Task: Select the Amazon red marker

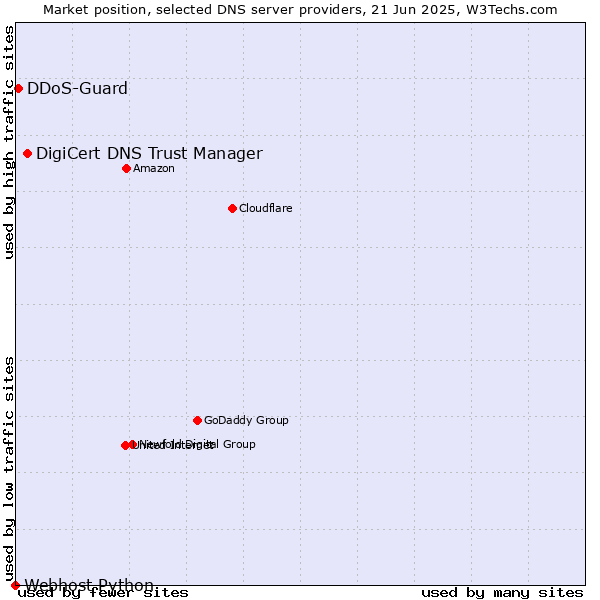Action: (126, 168)
